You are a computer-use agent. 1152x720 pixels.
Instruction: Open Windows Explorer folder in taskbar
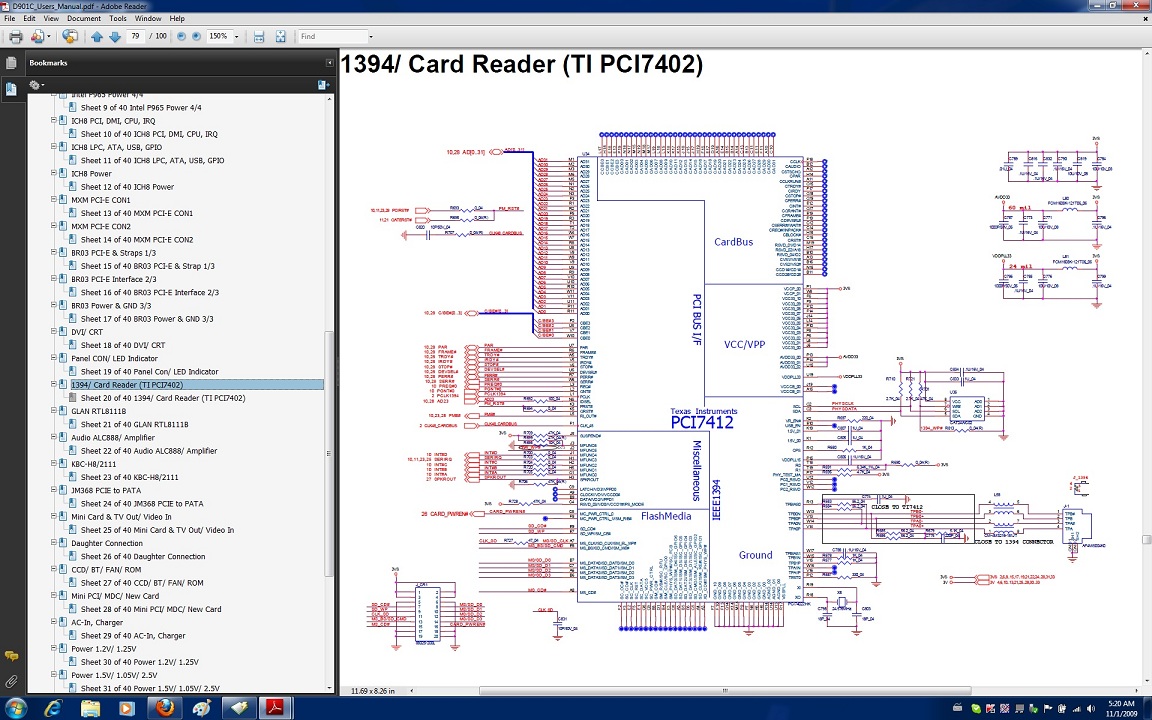pos(90,708)
